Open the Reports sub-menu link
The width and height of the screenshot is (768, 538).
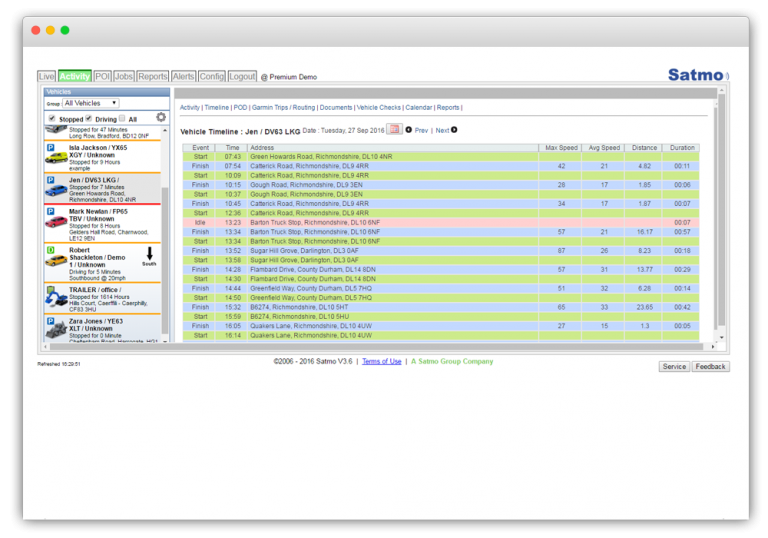pyautogui.click(x=448, y=107)
